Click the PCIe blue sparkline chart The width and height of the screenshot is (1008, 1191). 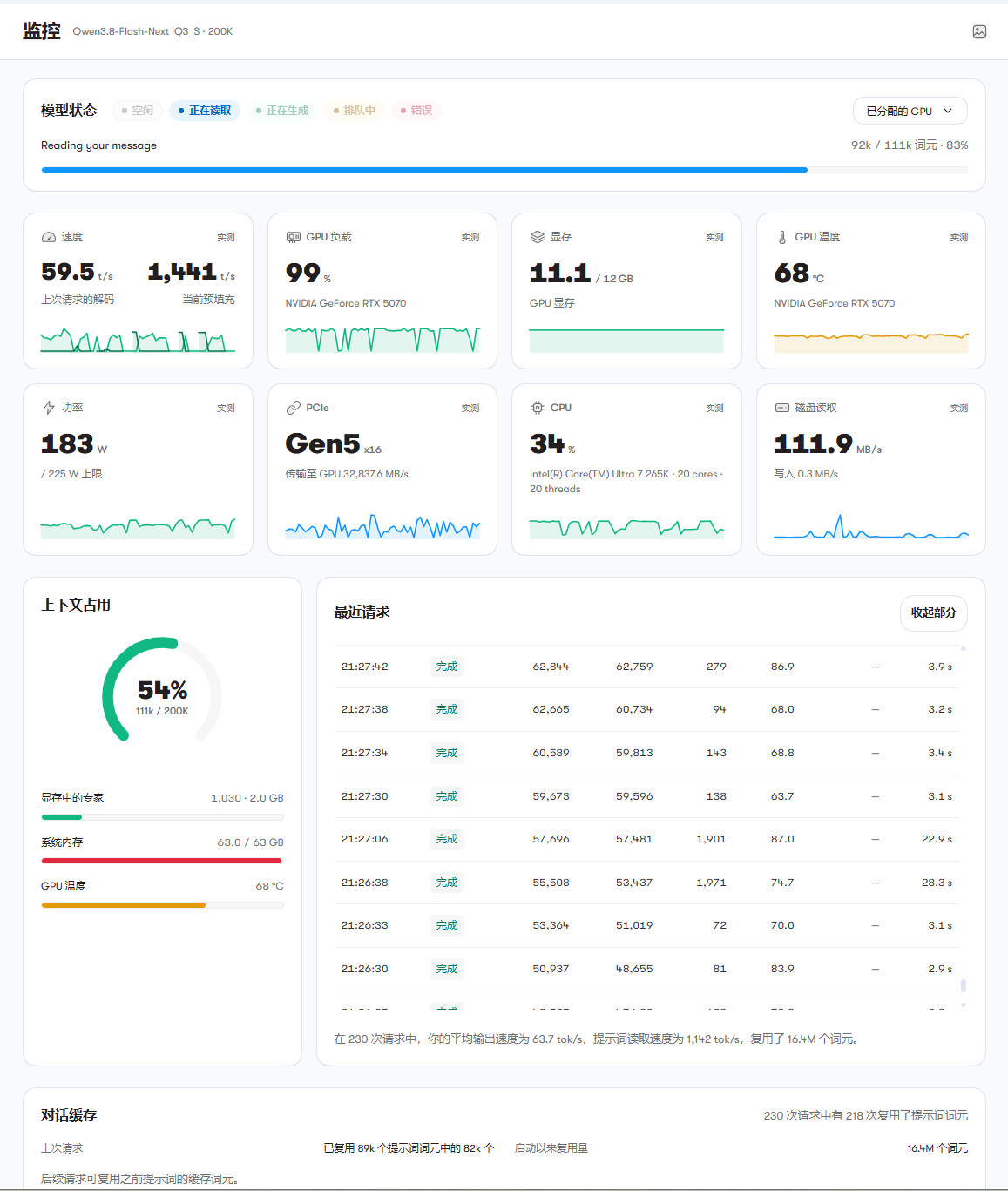click(382, 526)
